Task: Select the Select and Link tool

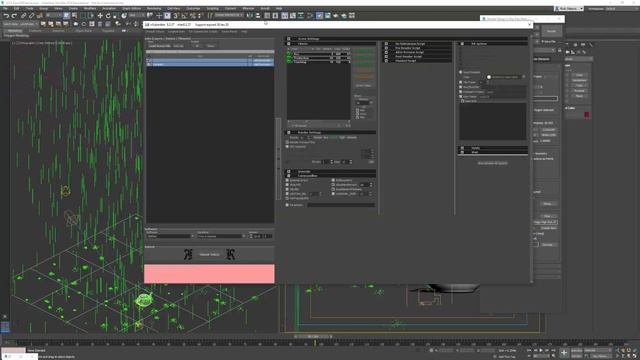Action: tap(24, 16)
